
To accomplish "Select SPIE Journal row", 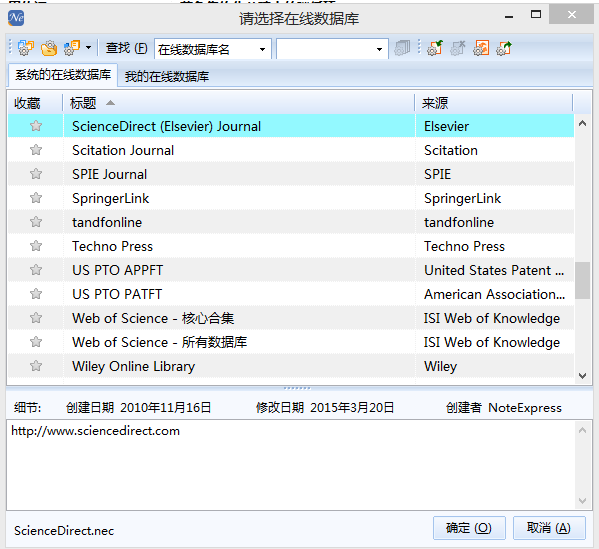I will (x=291, y=174).
